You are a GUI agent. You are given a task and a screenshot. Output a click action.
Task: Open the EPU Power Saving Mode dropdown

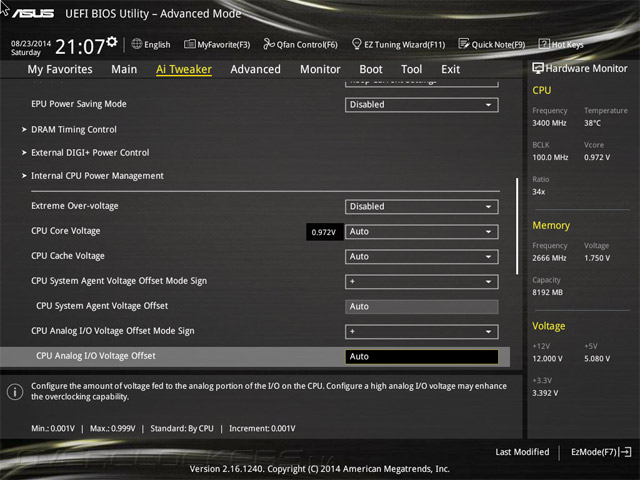pos(422,104)
